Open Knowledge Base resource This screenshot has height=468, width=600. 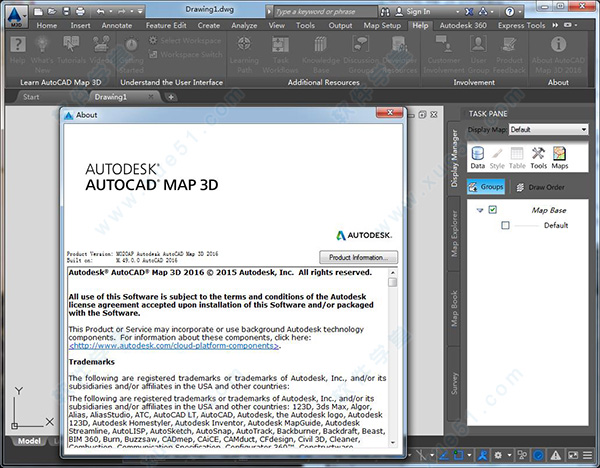pyautogui.click(x=321, y=54)
